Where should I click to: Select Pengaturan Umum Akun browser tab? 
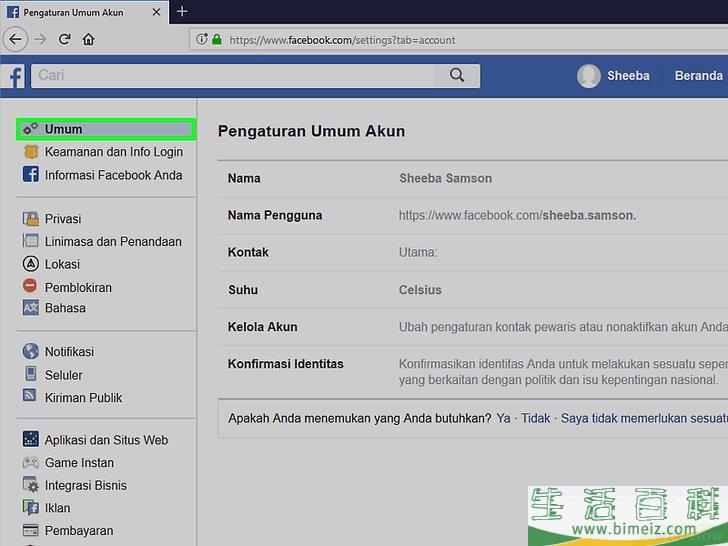click(84, 12)
